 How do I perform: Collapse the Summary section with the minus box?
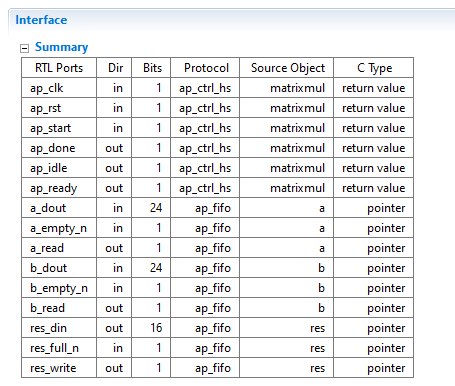[x=24, y=49]
